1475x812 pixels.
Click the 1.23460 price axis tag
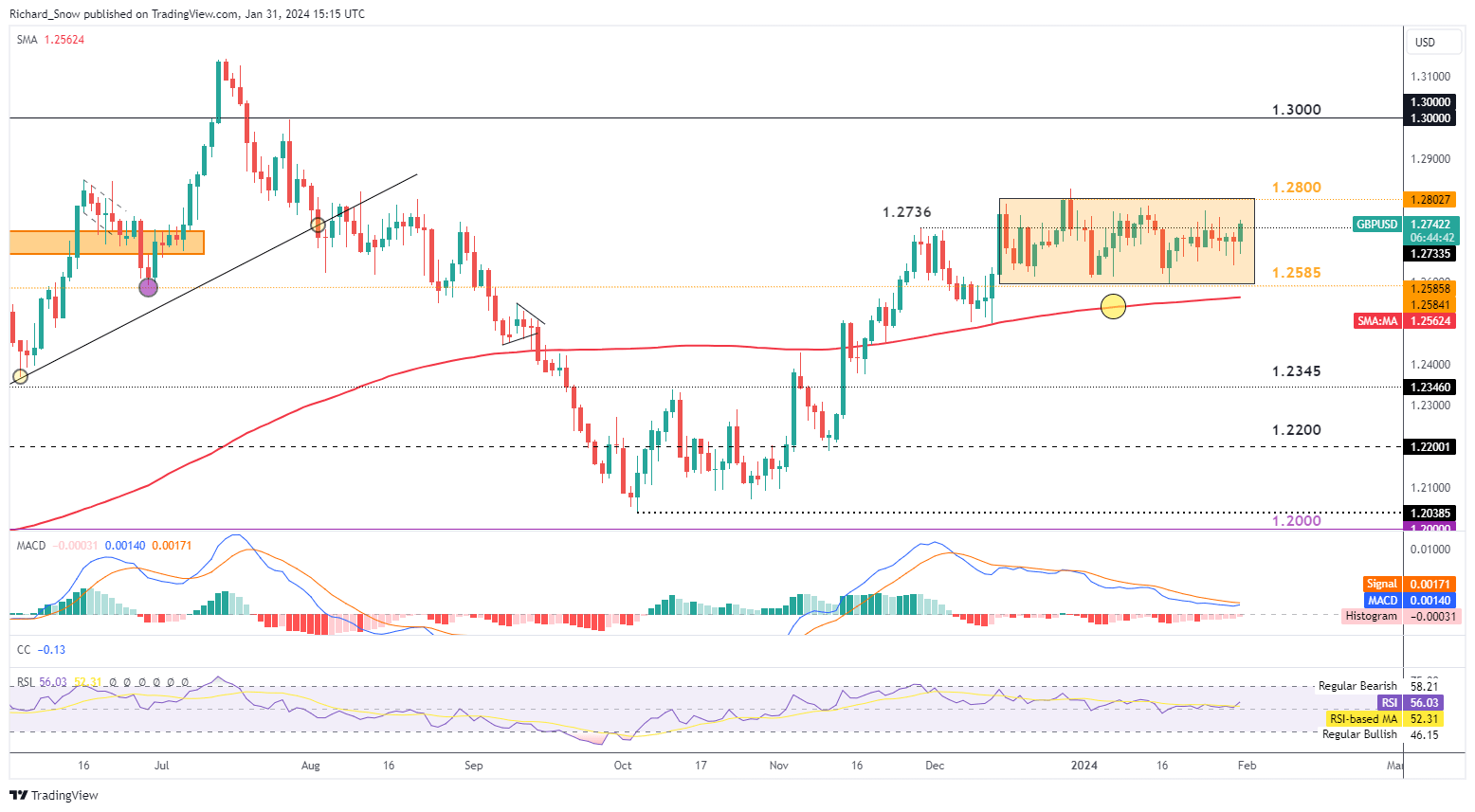pyautogui.click(x=1430, y=388)
